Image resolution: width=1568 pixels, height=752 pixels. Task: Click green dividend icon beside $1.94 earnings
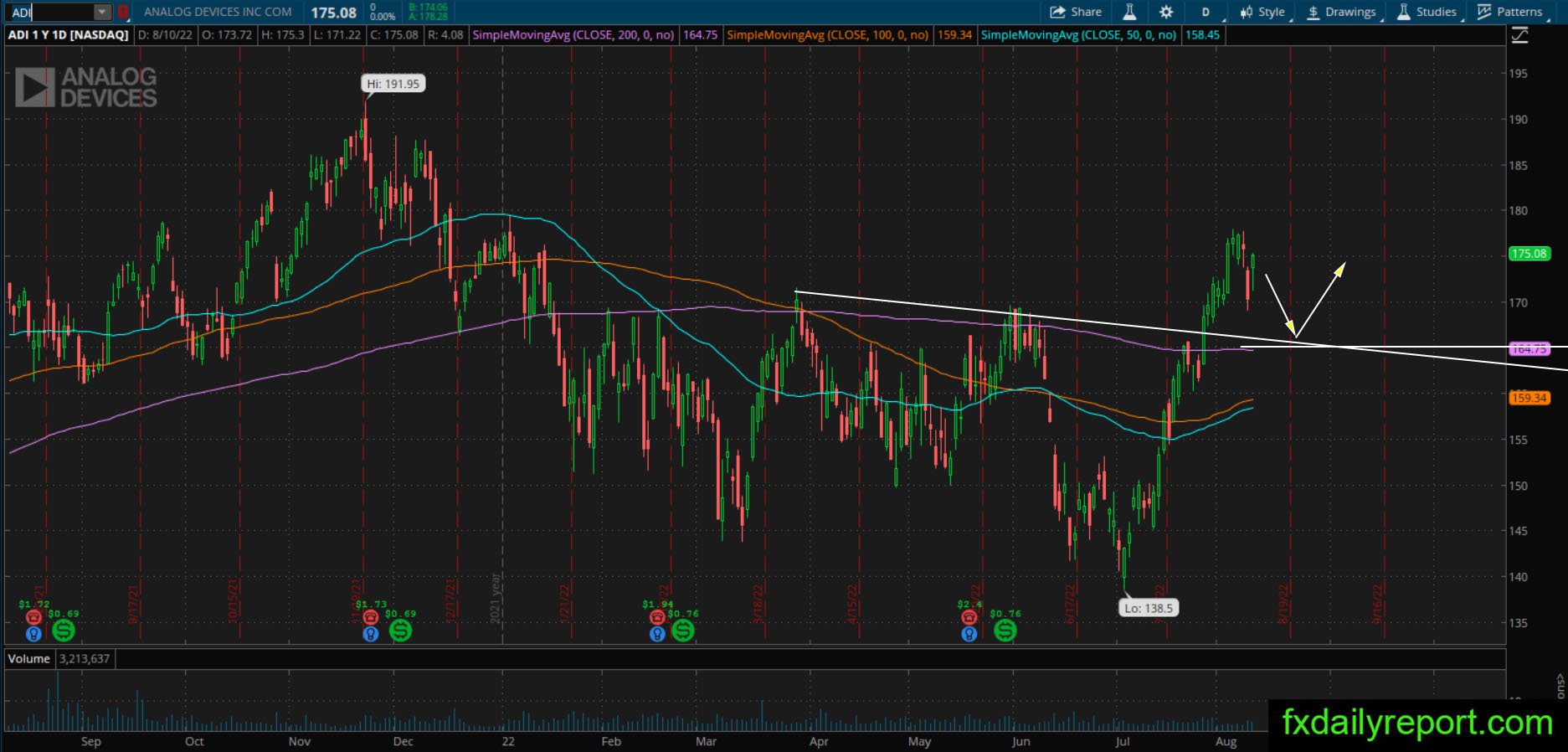tap(682, 630)
